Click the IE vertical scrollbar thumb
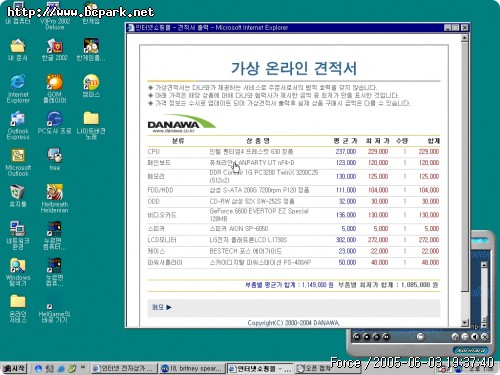 tap(465, 167)
